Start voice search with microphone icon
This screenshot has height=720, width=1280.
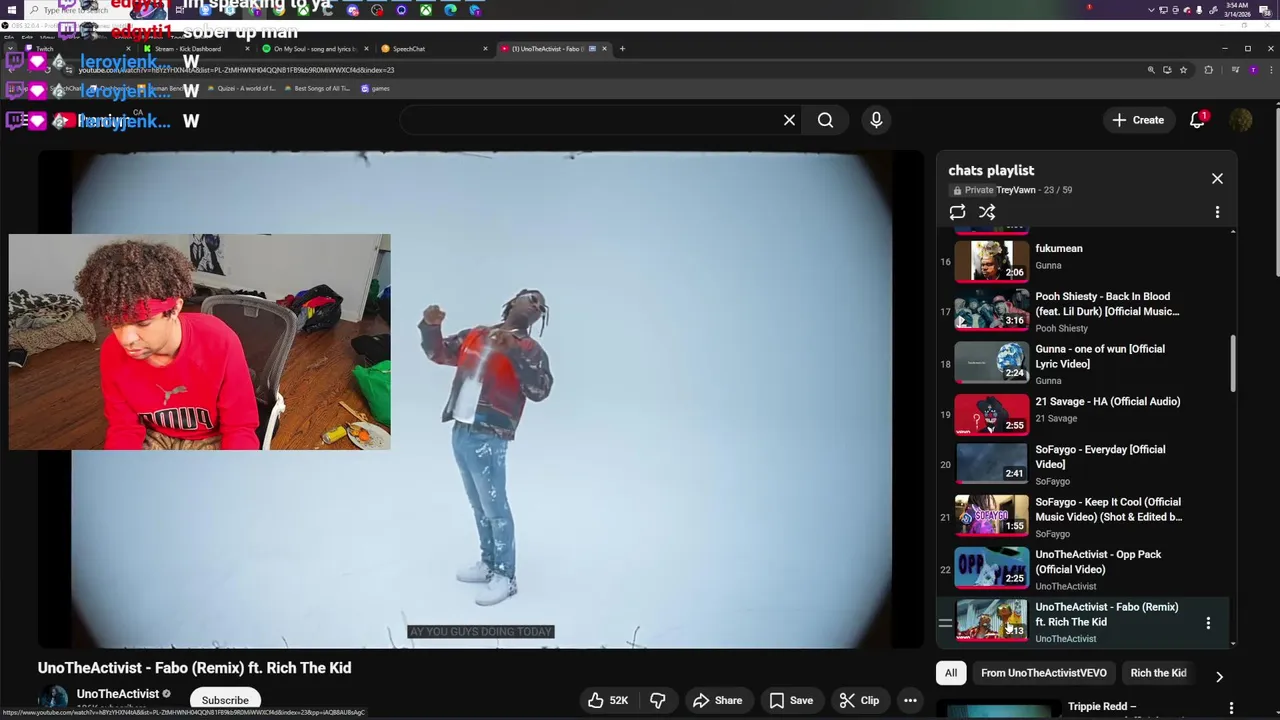pos(876,120)
